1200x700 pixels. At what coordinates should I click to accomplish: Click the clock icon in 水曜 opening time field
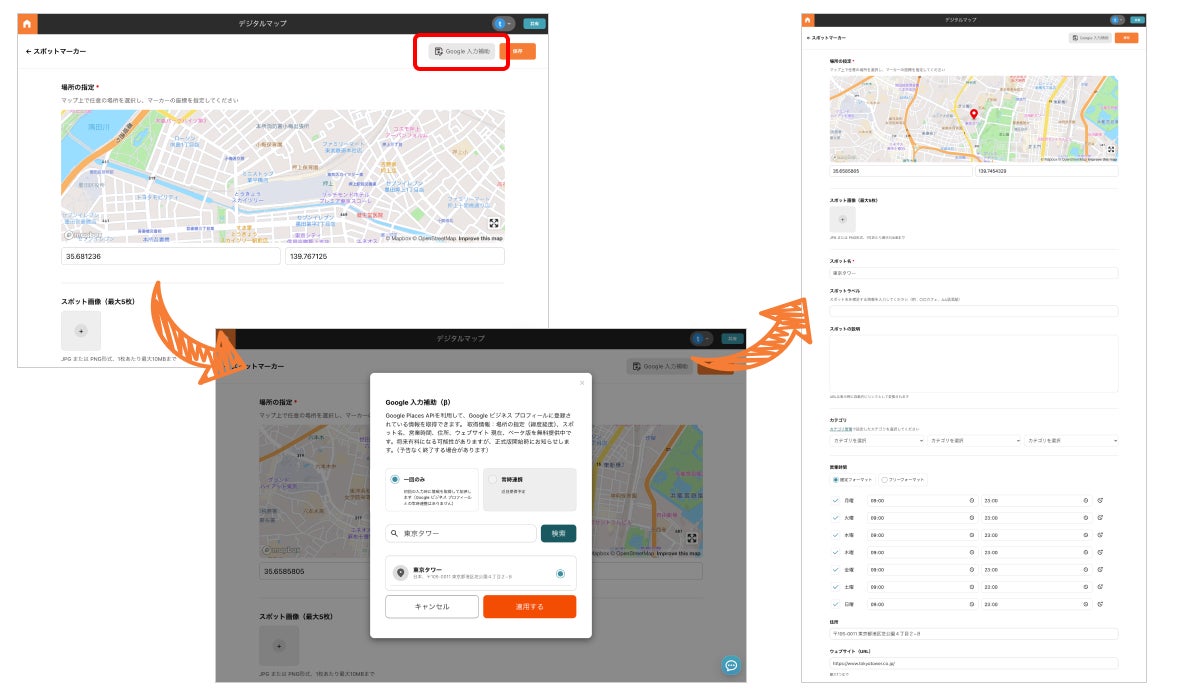[x=972, y=535]
